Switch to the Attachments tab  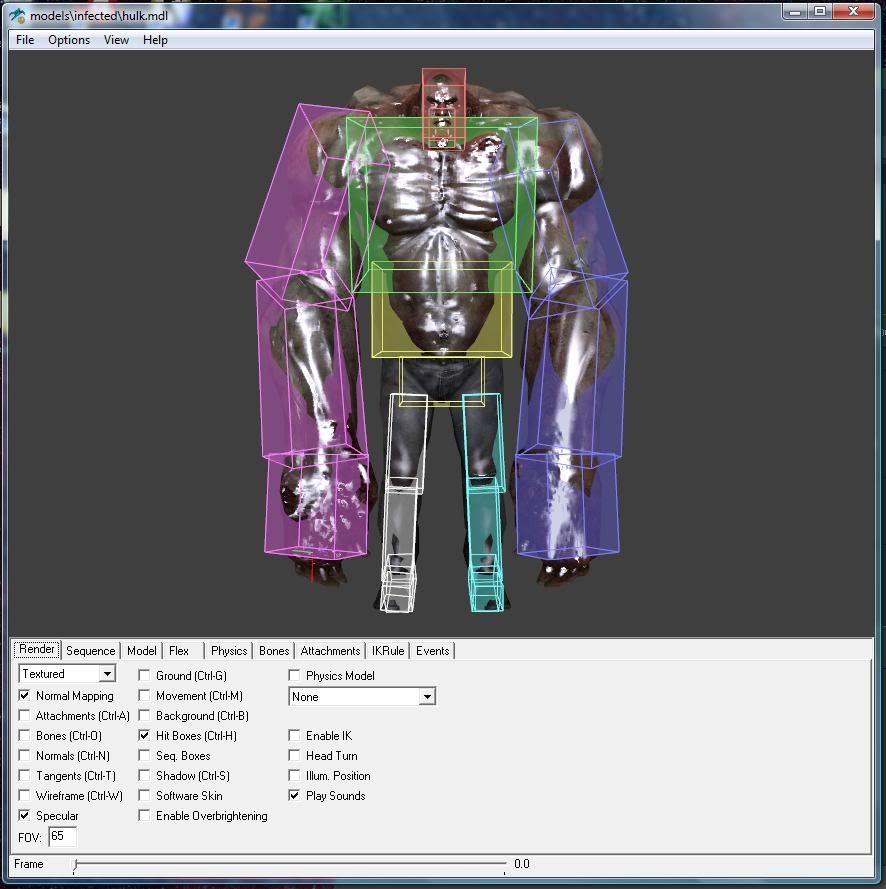(x=330, y=650)
